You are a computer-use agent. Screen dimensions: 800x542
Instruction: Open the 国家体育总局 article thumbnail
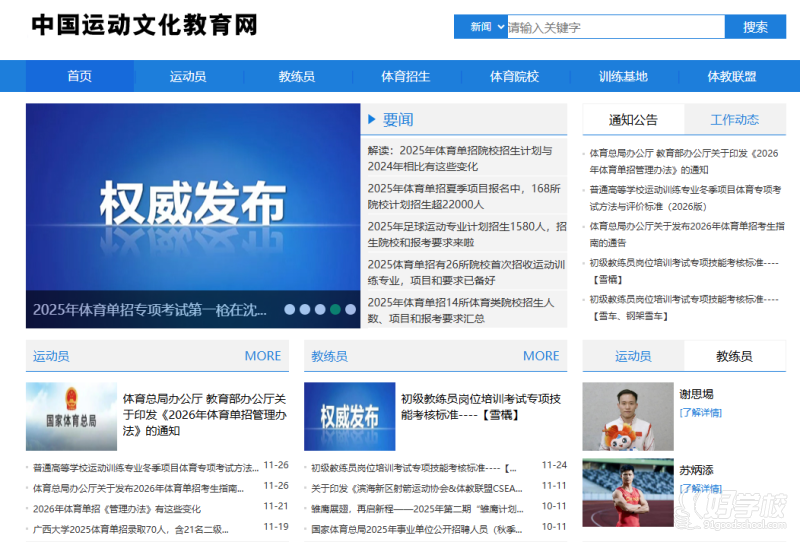point(71,416)
